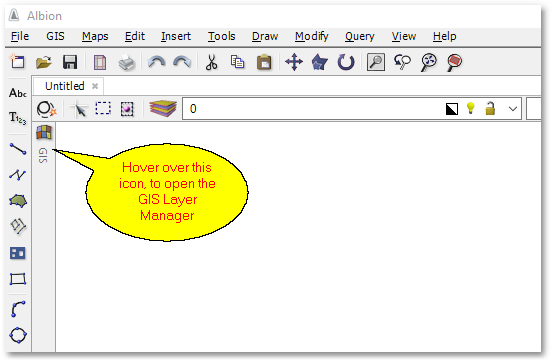
Task: Open the Maps menu
Action: (x=95, y=36)
